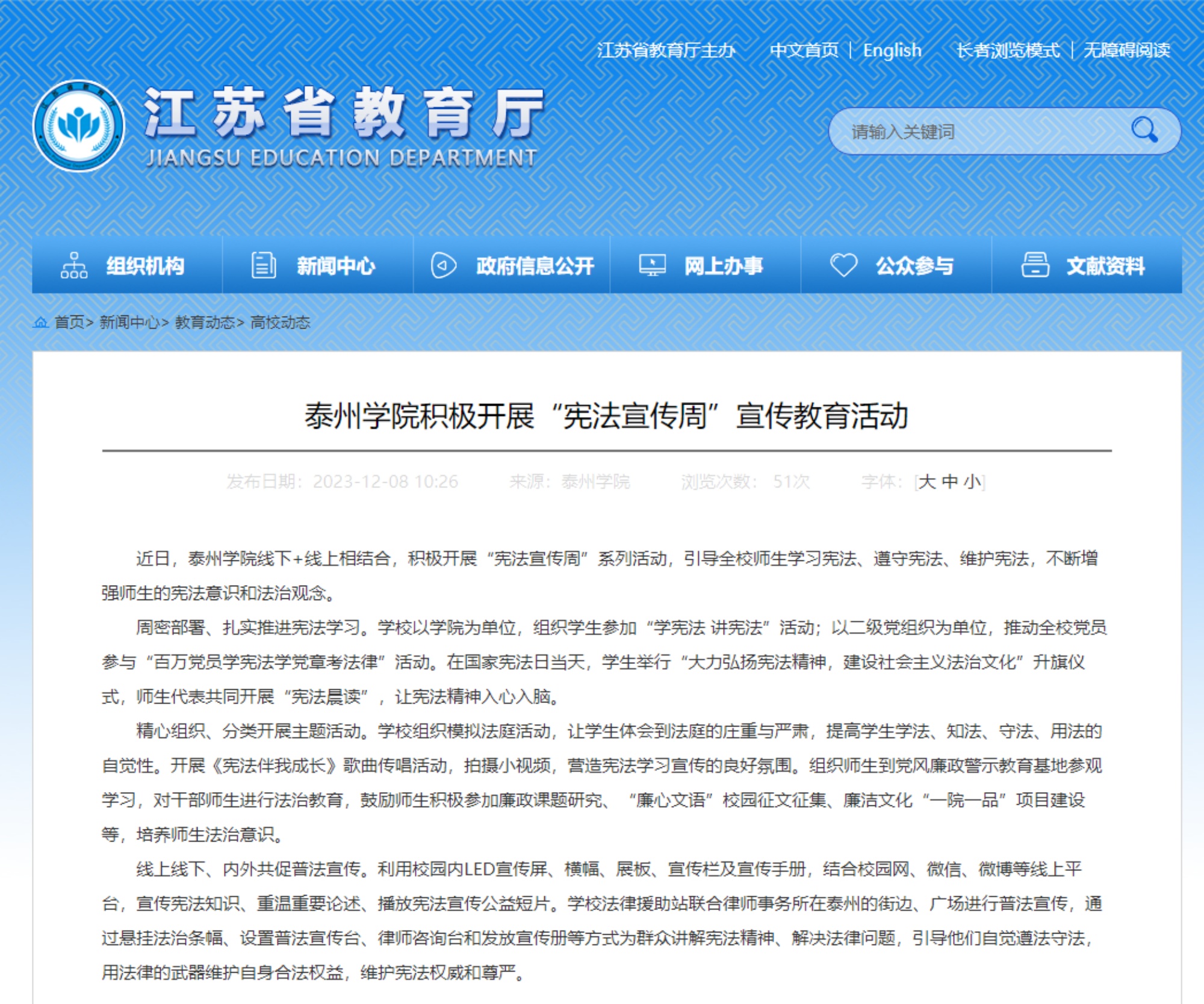The width and height of the screenshot is (1204, 1004).
Task: Set font size to large (大)
Action: pyautogui.click(x=927, y=482)
